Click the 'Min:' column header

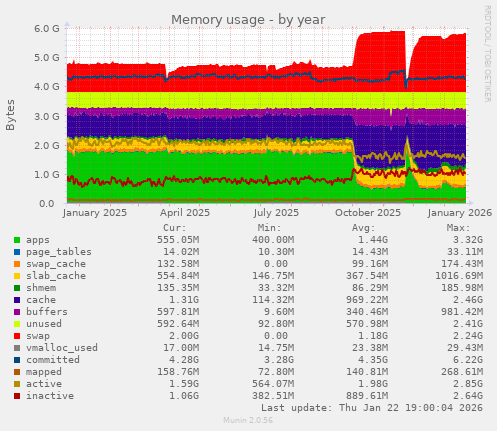pyautogui.click(x=269, y=228)
